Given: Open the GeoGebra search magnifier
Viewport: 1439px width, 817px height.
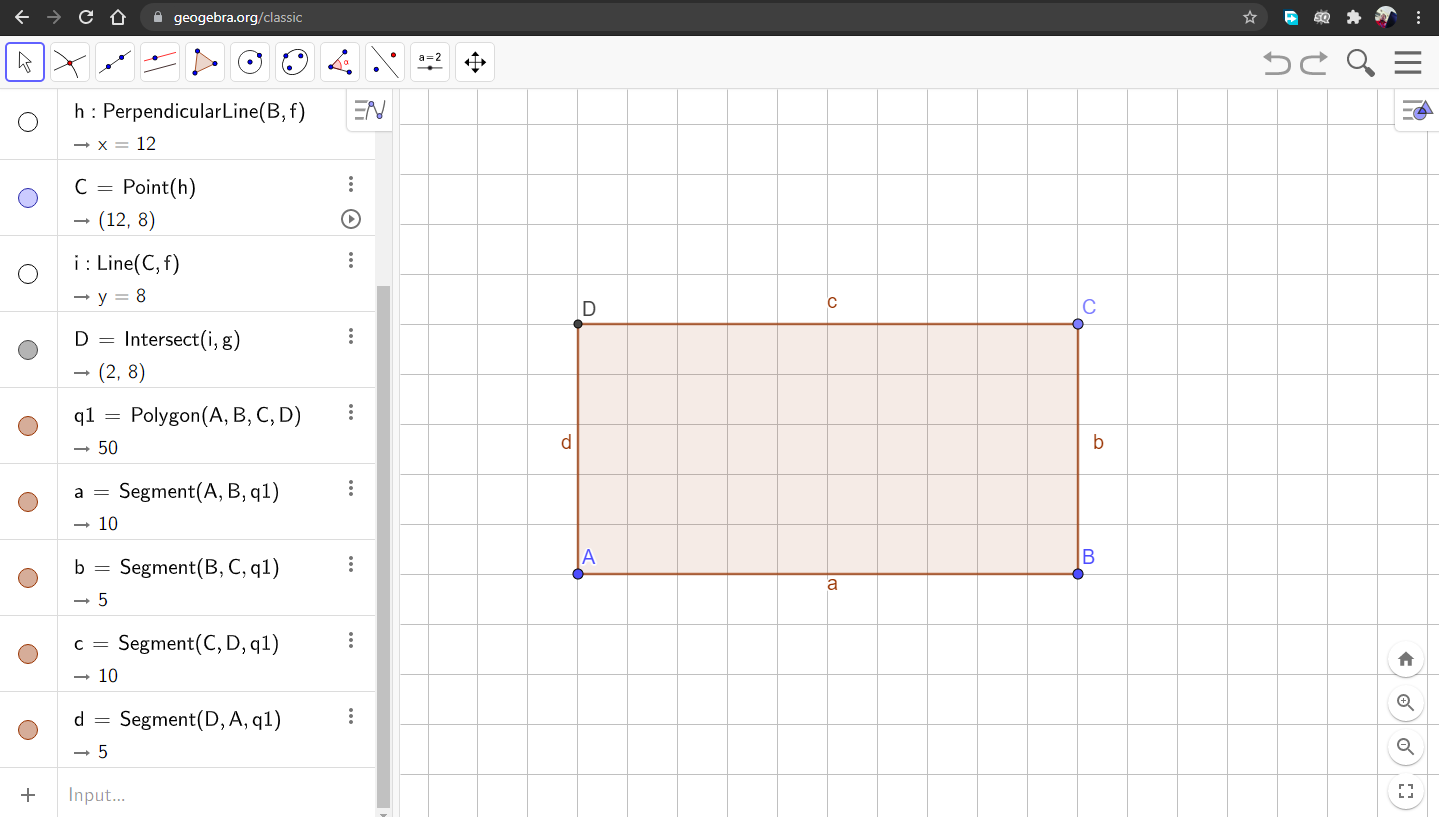Looking at the screenshot, I should 1360,63.
